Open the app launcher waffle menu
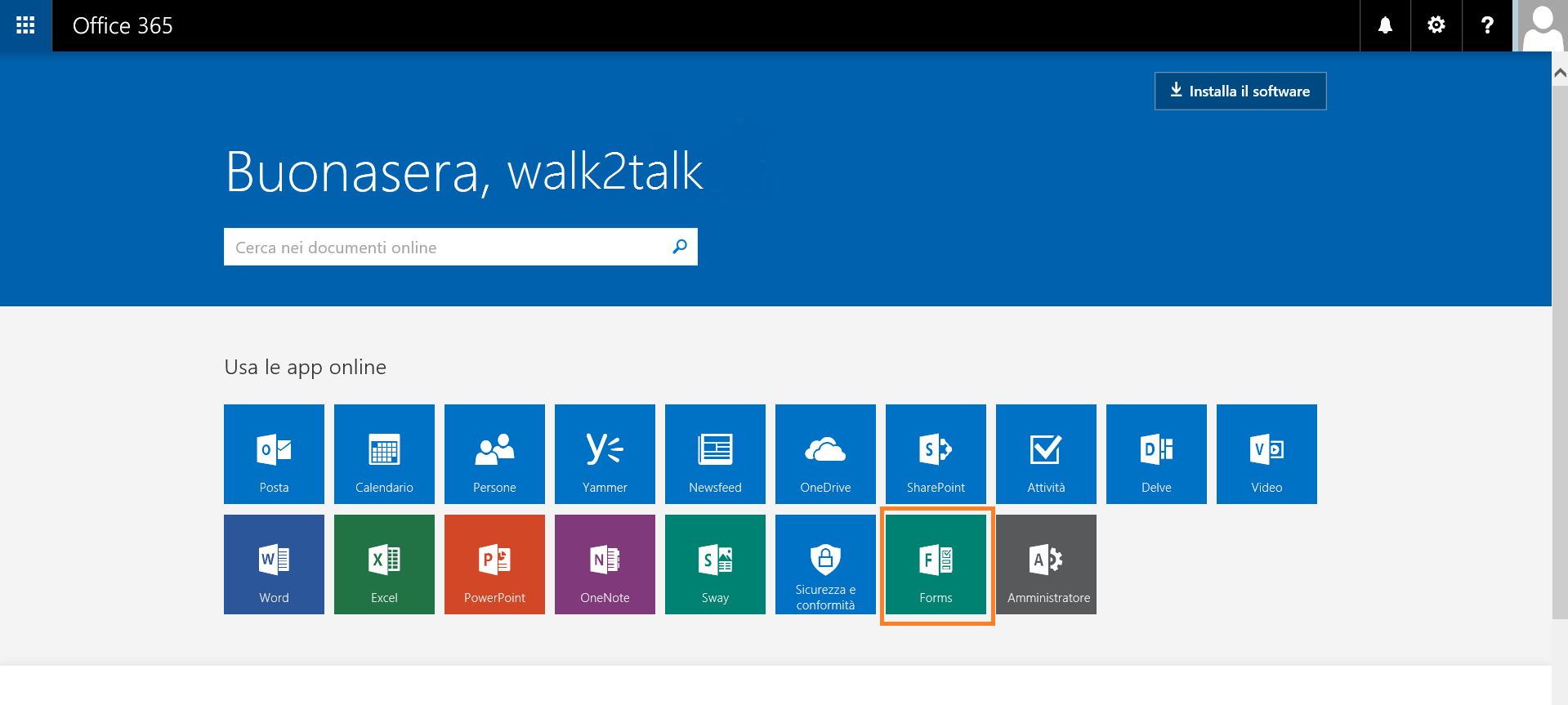Viewport: 1568px width, 705px height. [25, 25]
